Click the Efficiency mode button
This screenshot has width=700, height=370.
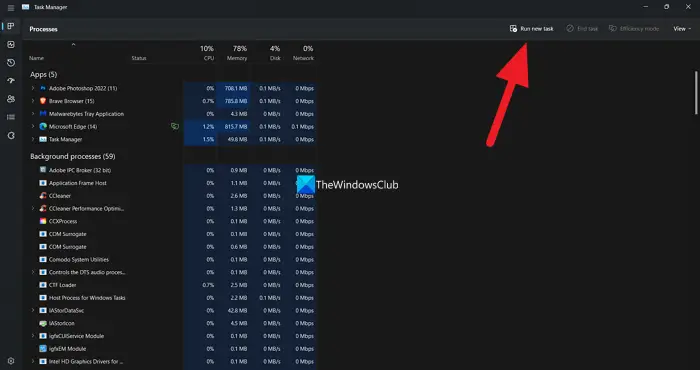pyautogui.click(x=633, y=29)
